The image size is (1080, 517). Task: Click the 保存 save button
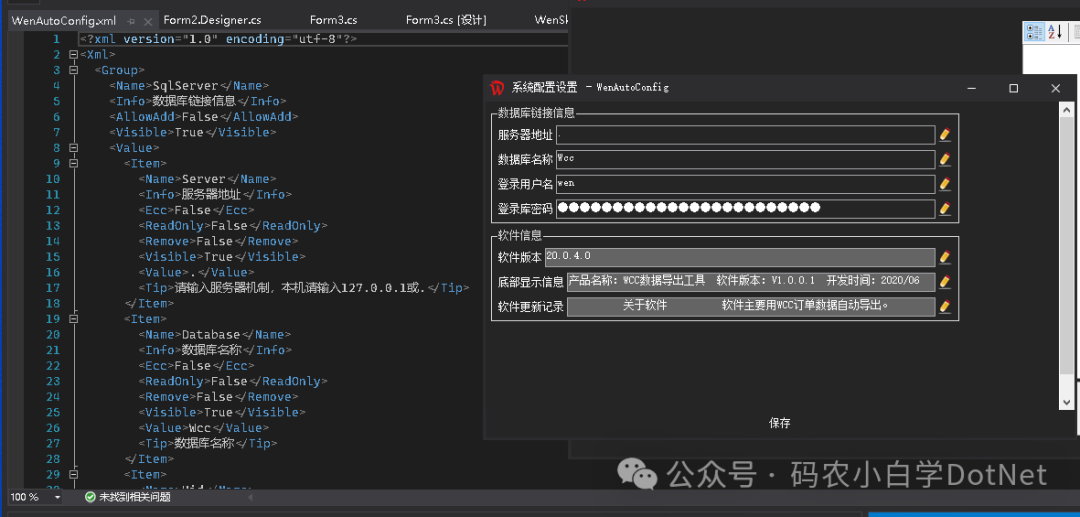[x=780, y=423]
